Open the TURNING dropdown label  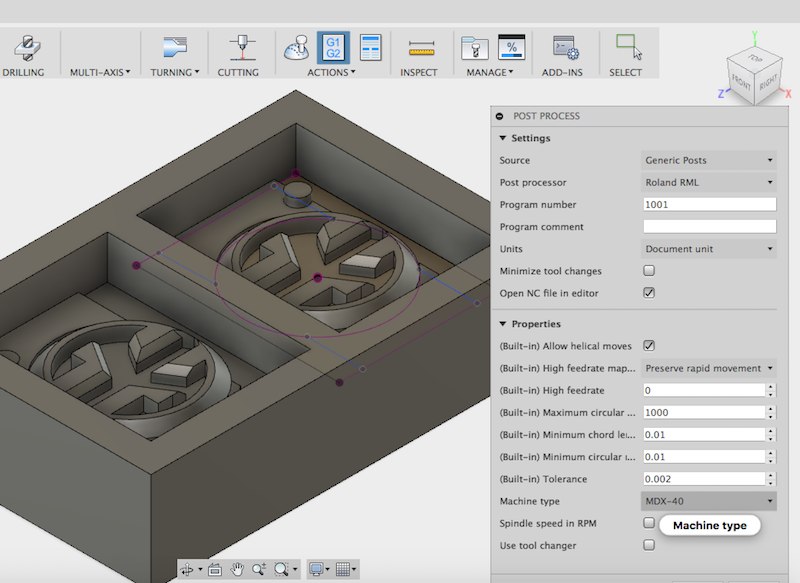[174, 72]
